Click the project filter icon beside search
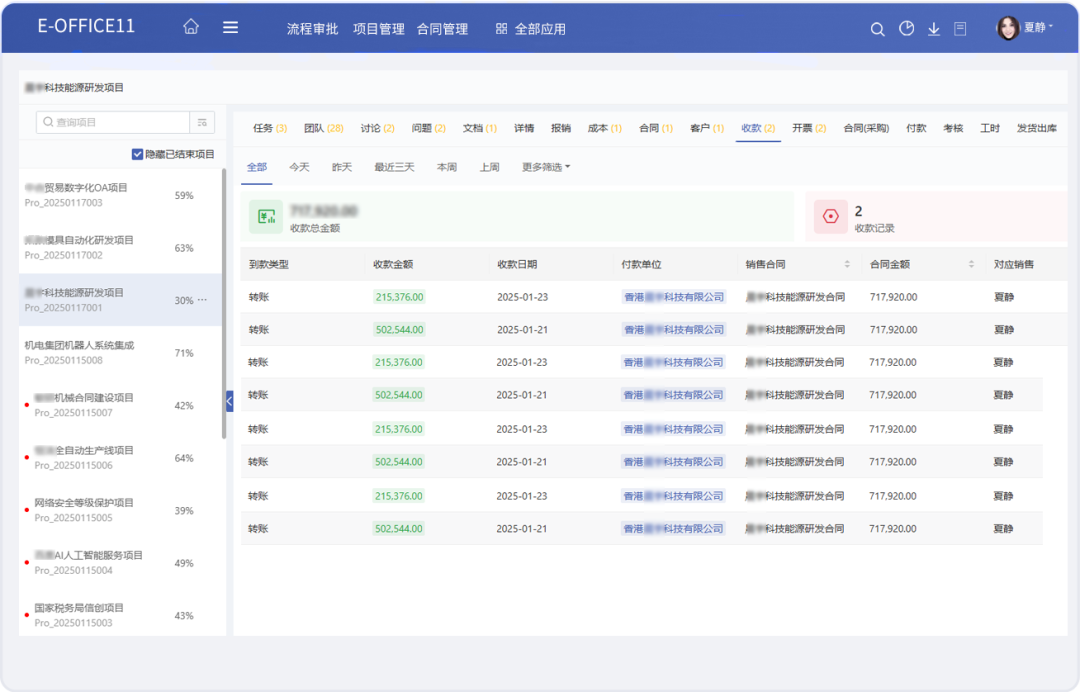This screenshot has height=692, width=1080. point(202,122)
